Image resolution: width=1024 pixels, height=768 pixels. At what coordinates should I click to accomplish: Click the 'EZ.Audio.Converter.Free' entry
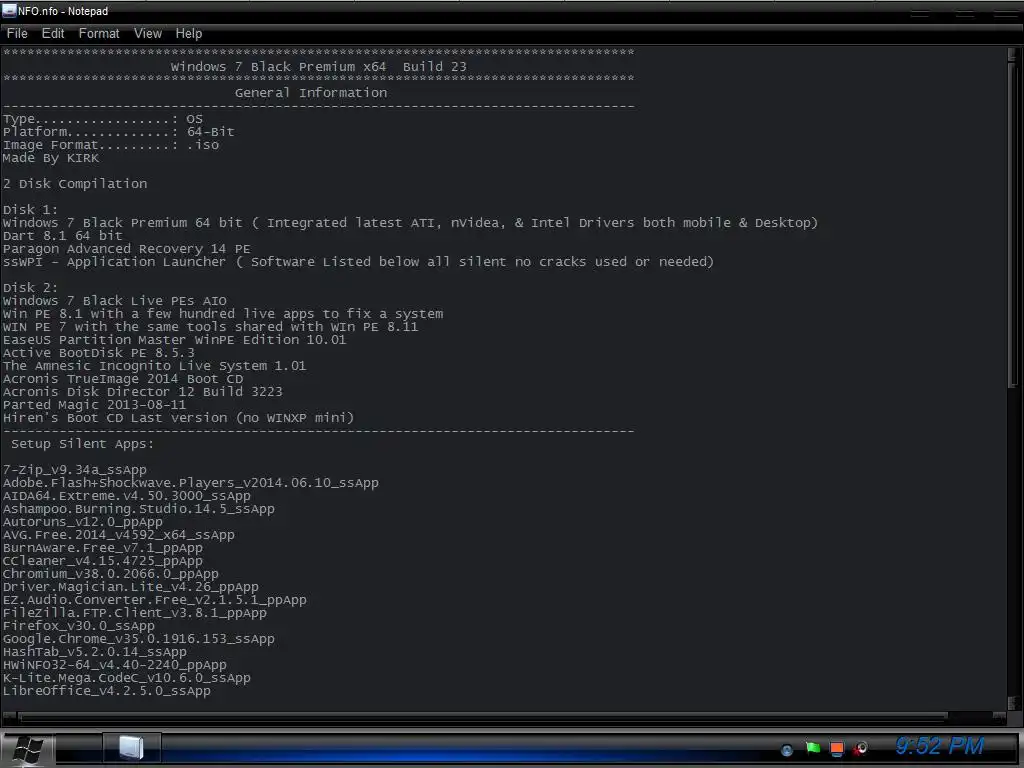[x=155, y=600]
